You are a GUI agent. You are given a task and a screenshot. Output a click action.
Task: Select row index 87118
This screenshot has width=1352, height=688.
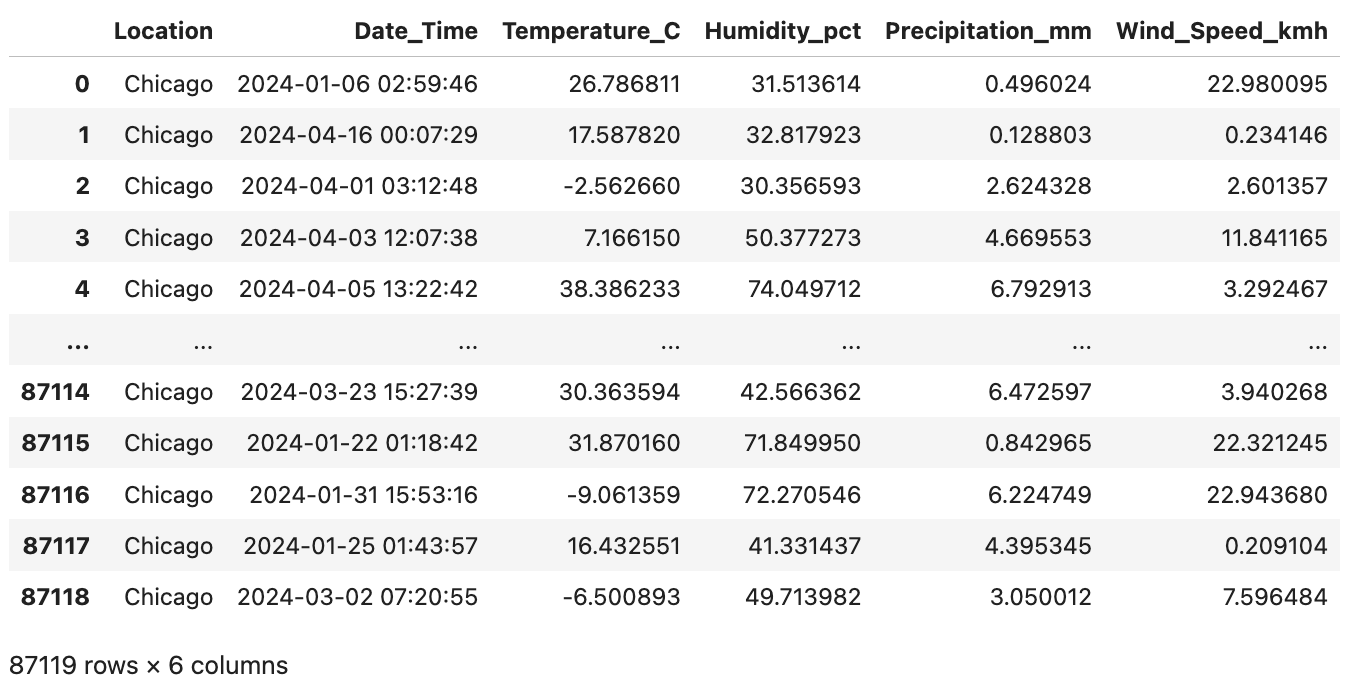55,597
